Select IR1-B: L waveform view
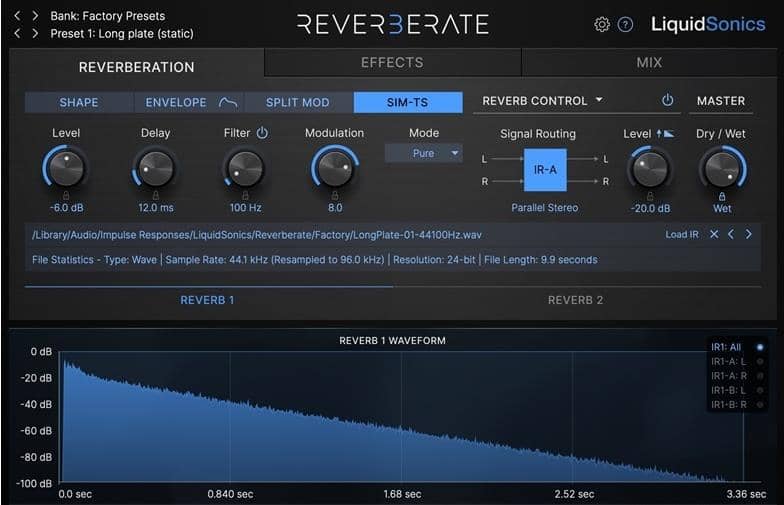Image resolution: width=784 pixels, height=505 pixels. (737, 390)
